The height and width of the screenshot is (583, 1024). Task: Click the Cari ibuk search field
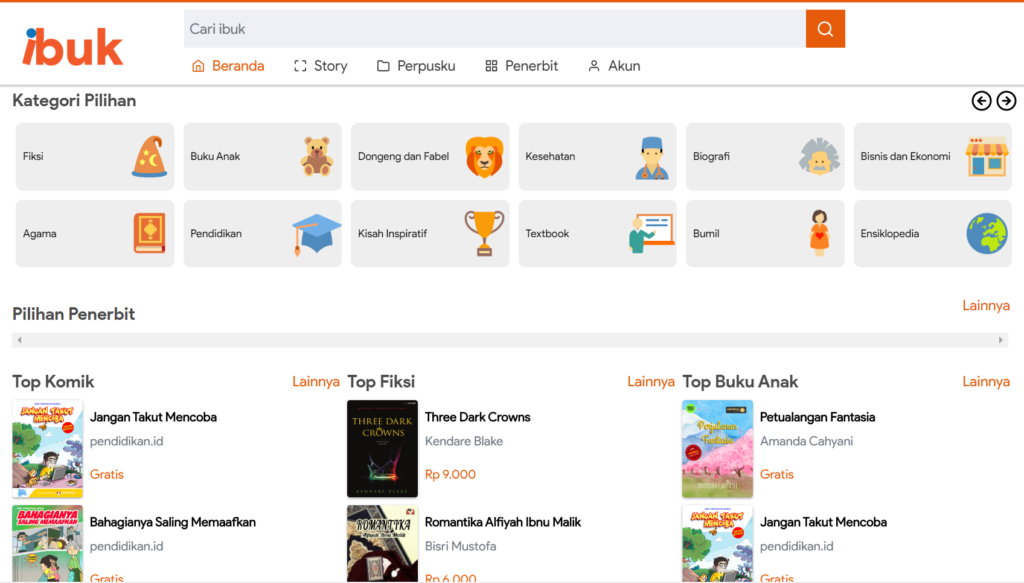(494, 29)
